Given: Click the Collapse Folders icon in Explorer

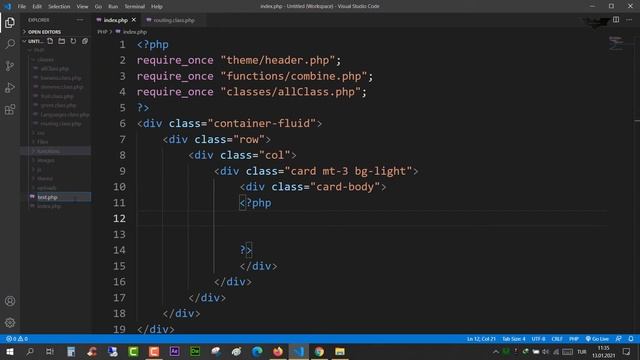Looking at the screenshot, I should point(85,41).
